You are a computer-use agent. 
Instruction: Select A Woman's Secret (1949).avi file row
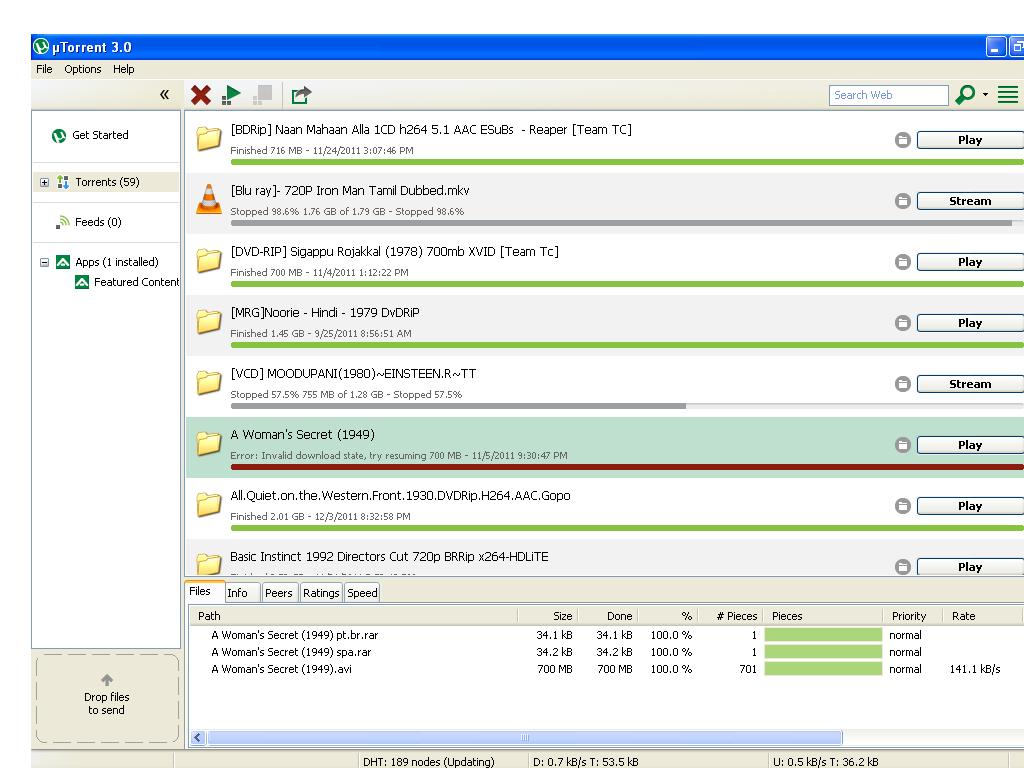(x=605, y=669)
